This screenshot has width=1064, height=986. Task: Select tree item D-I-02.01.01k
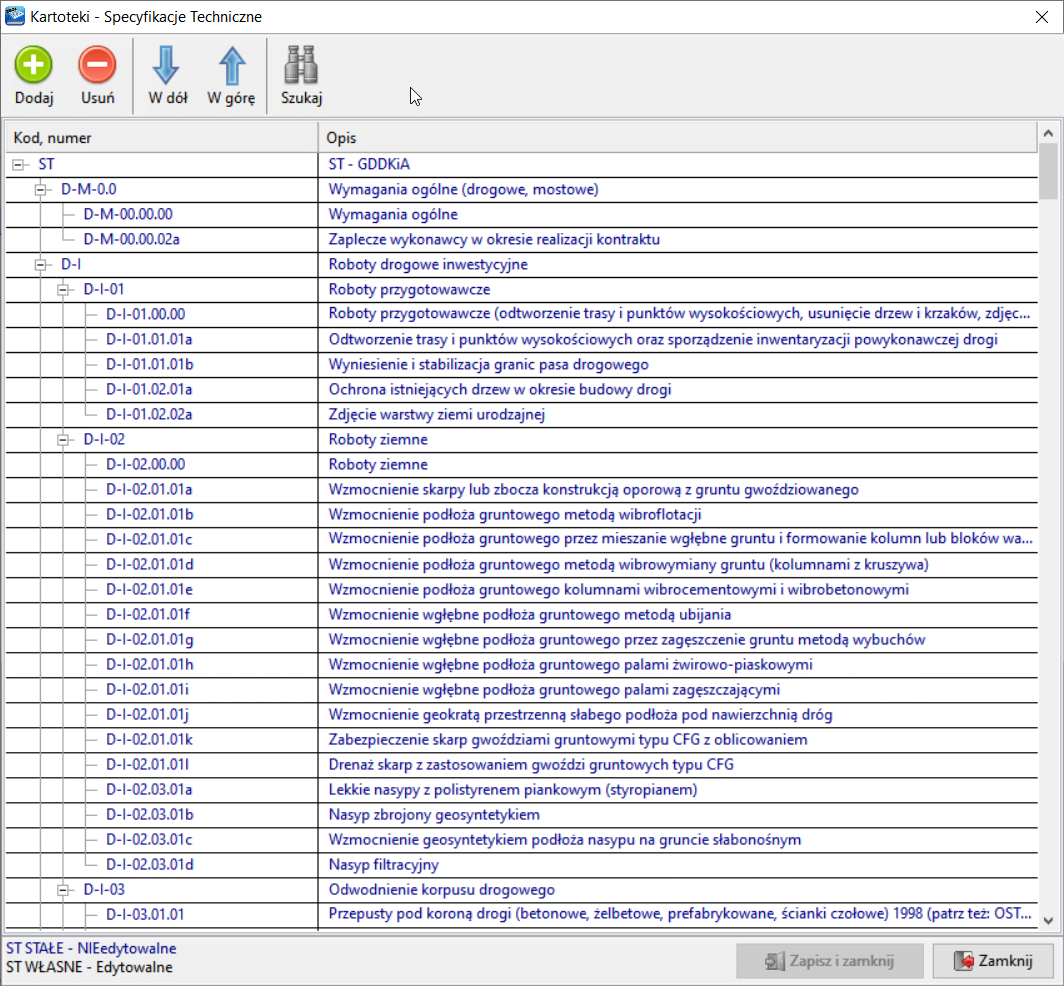coord(149,740)
